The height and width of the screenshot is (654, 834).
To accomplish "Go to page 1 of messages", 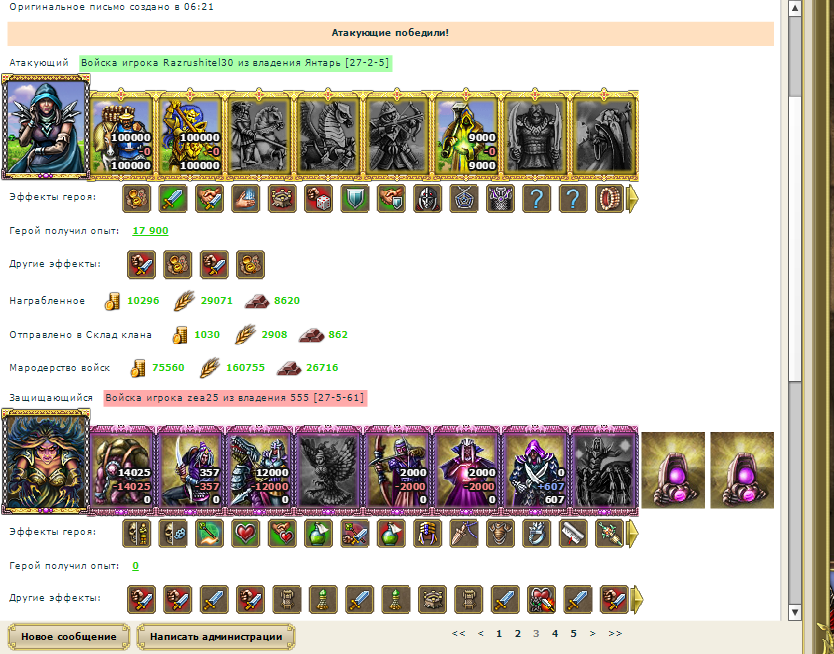I will point(499,634).
